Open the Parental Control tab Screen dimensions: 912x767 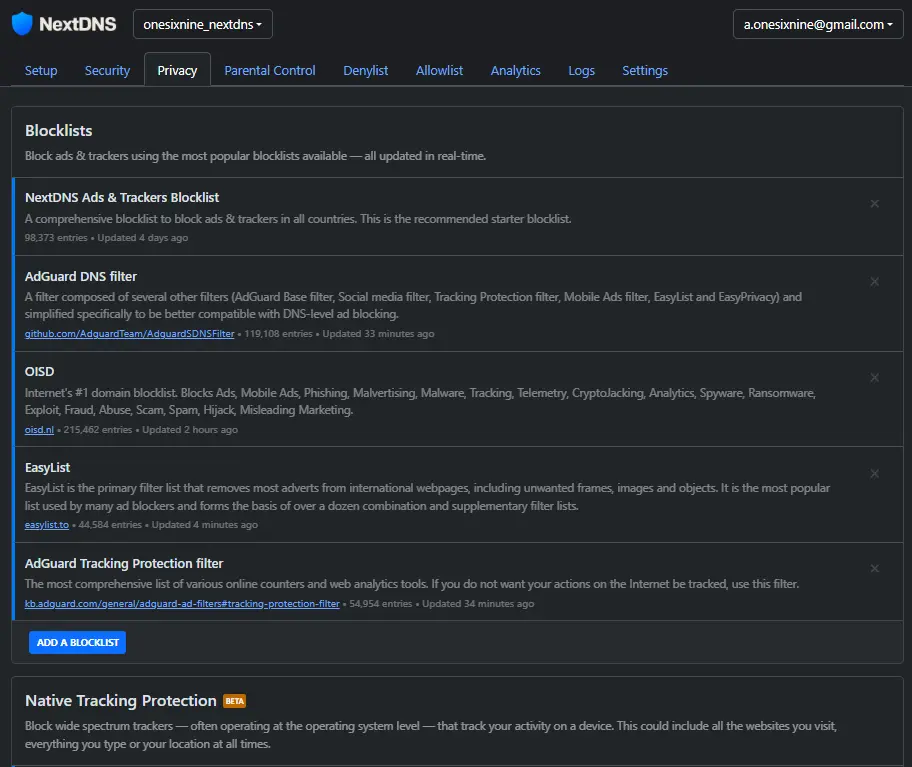click(270, 70)
